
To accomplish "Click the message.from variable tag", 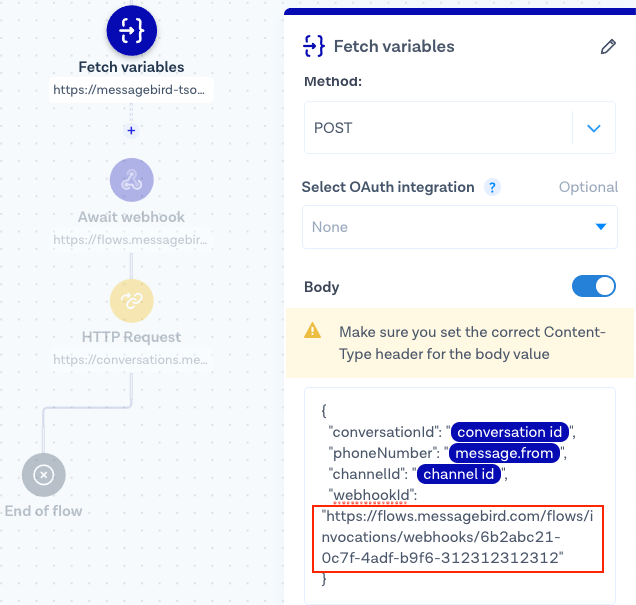I will pyautogui.click(x=503, y=453).
